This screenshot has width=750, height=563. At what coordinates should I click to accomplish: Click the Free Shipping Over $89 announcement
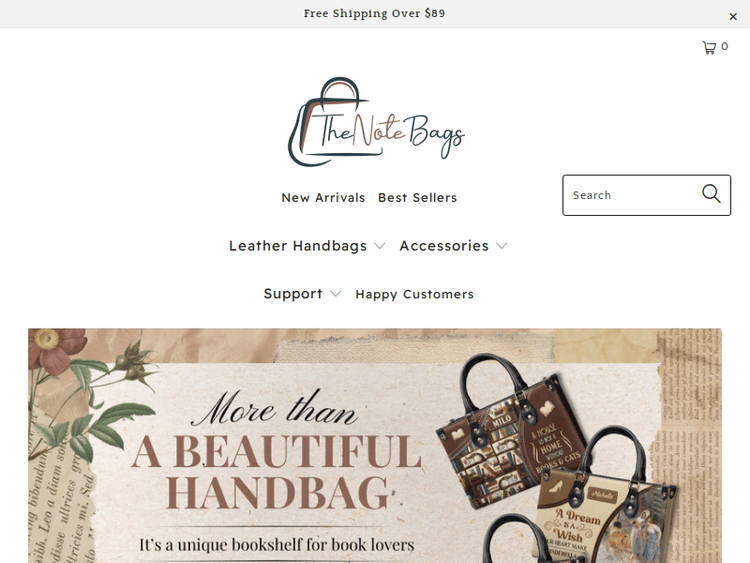click(374, 13)
